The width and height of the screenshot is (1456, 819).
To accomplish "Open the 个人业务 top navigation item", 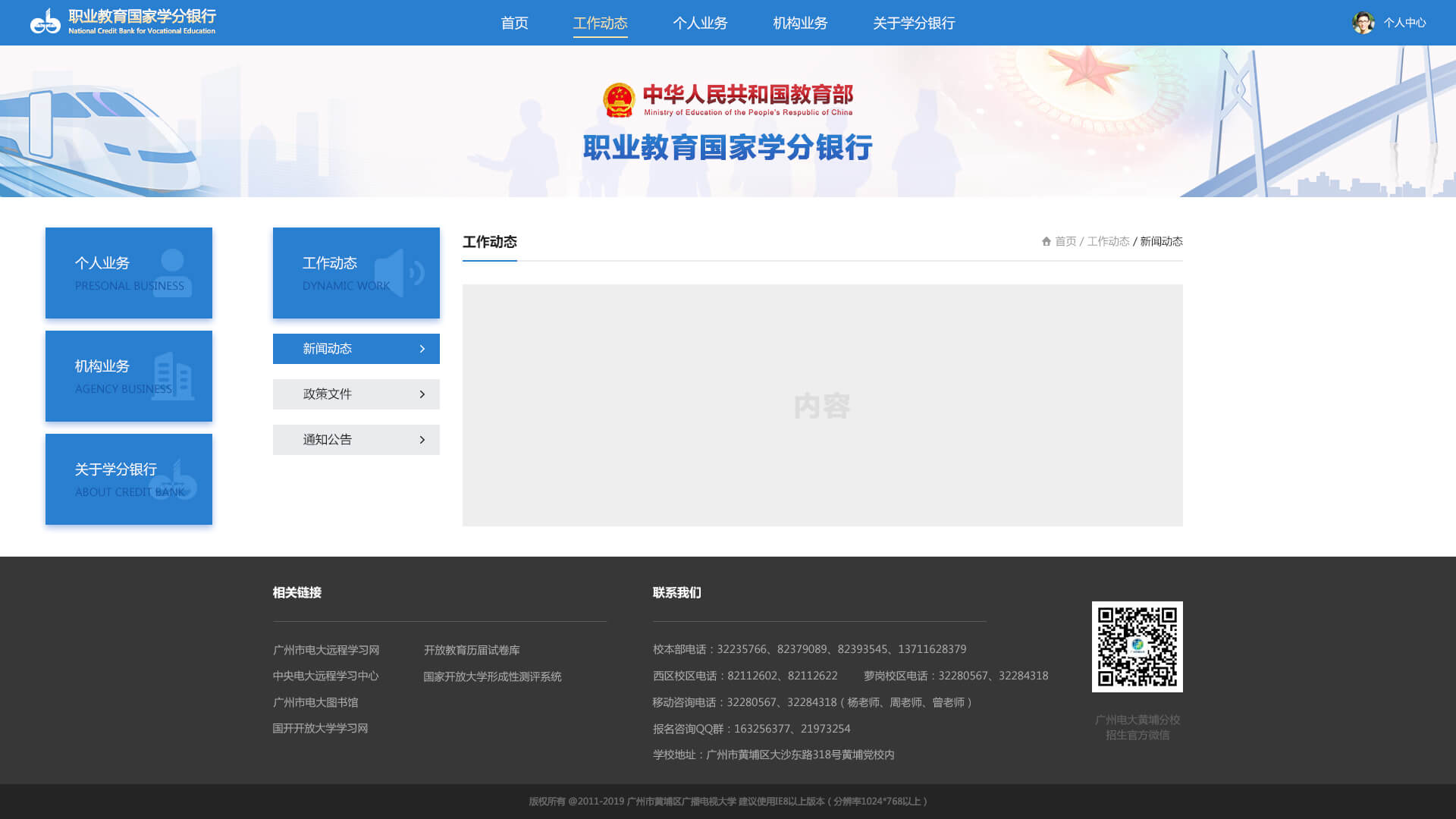I will click(699, 24).
